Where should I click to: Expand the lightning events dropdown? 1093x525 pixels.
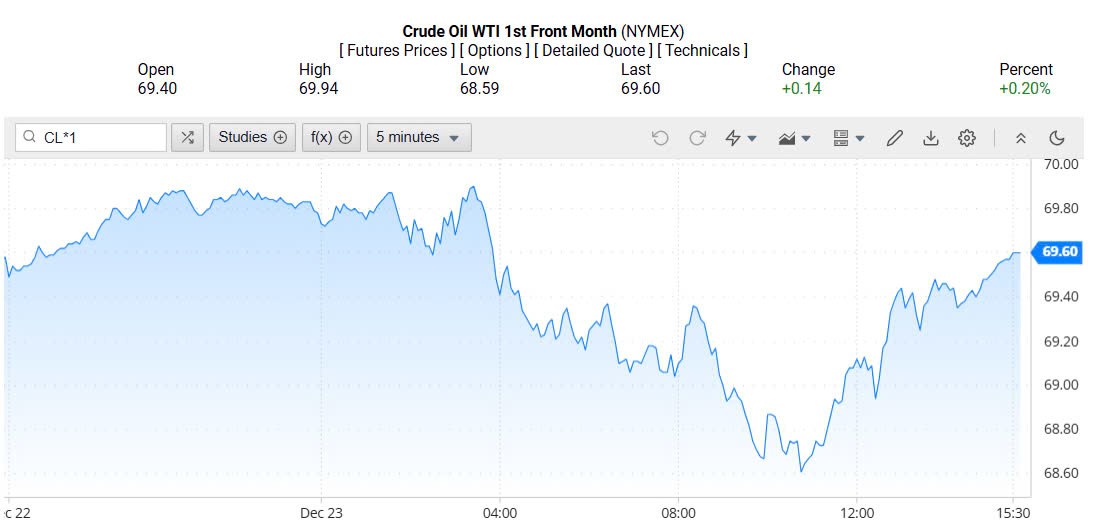pos(741,138)
